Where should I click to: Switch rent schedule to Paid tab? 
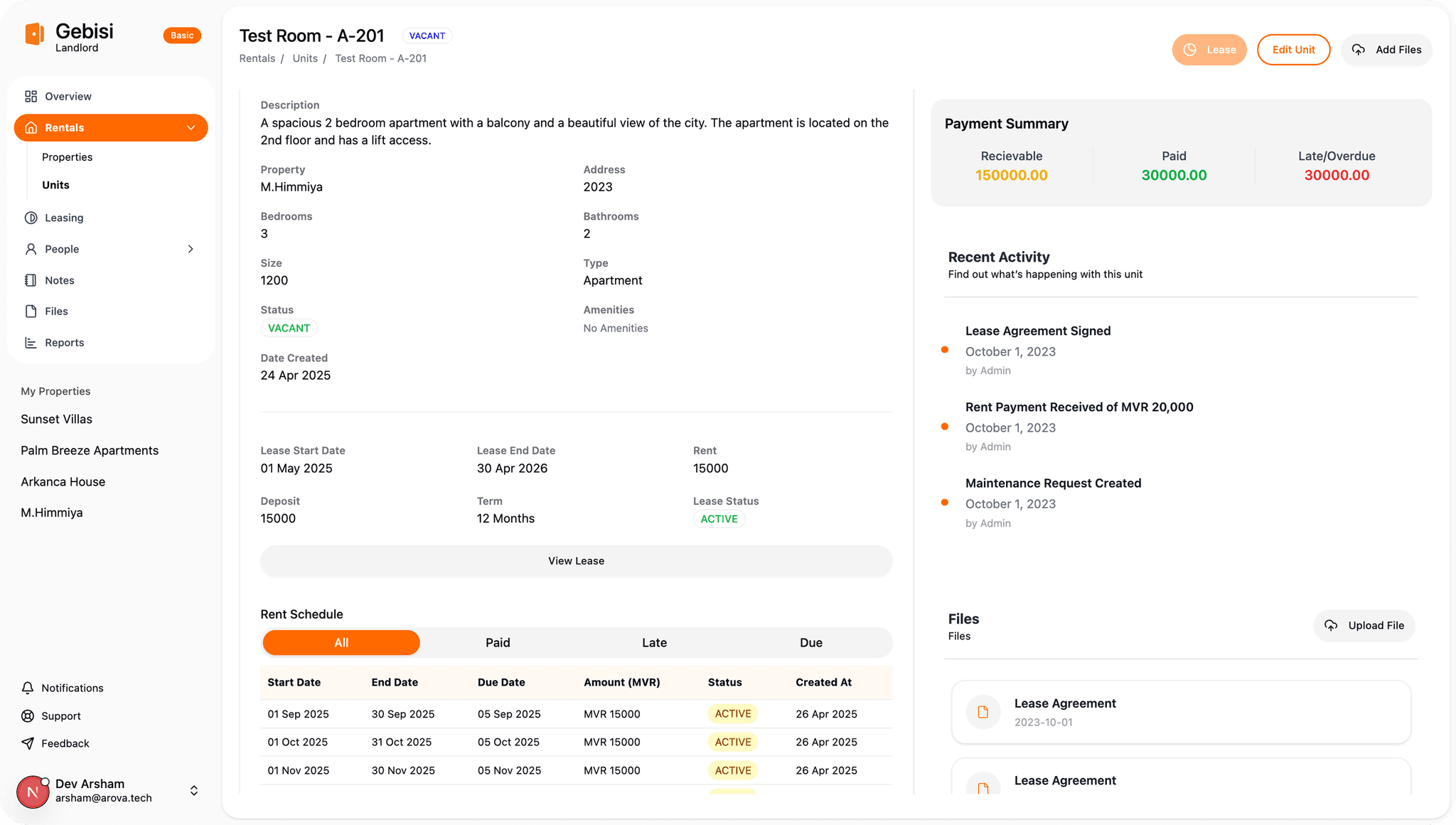point(498,643)
